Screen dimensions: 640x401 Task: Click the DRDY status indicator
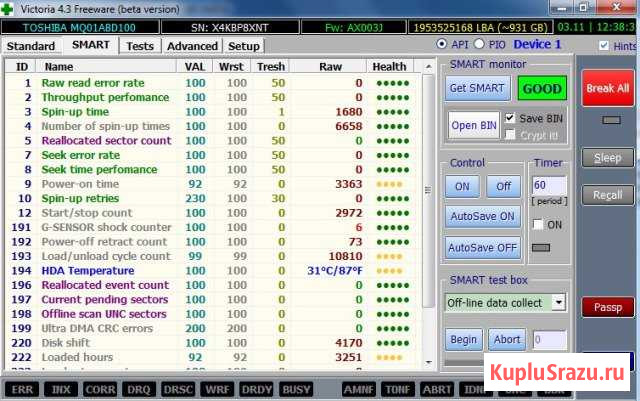point(254,387)
